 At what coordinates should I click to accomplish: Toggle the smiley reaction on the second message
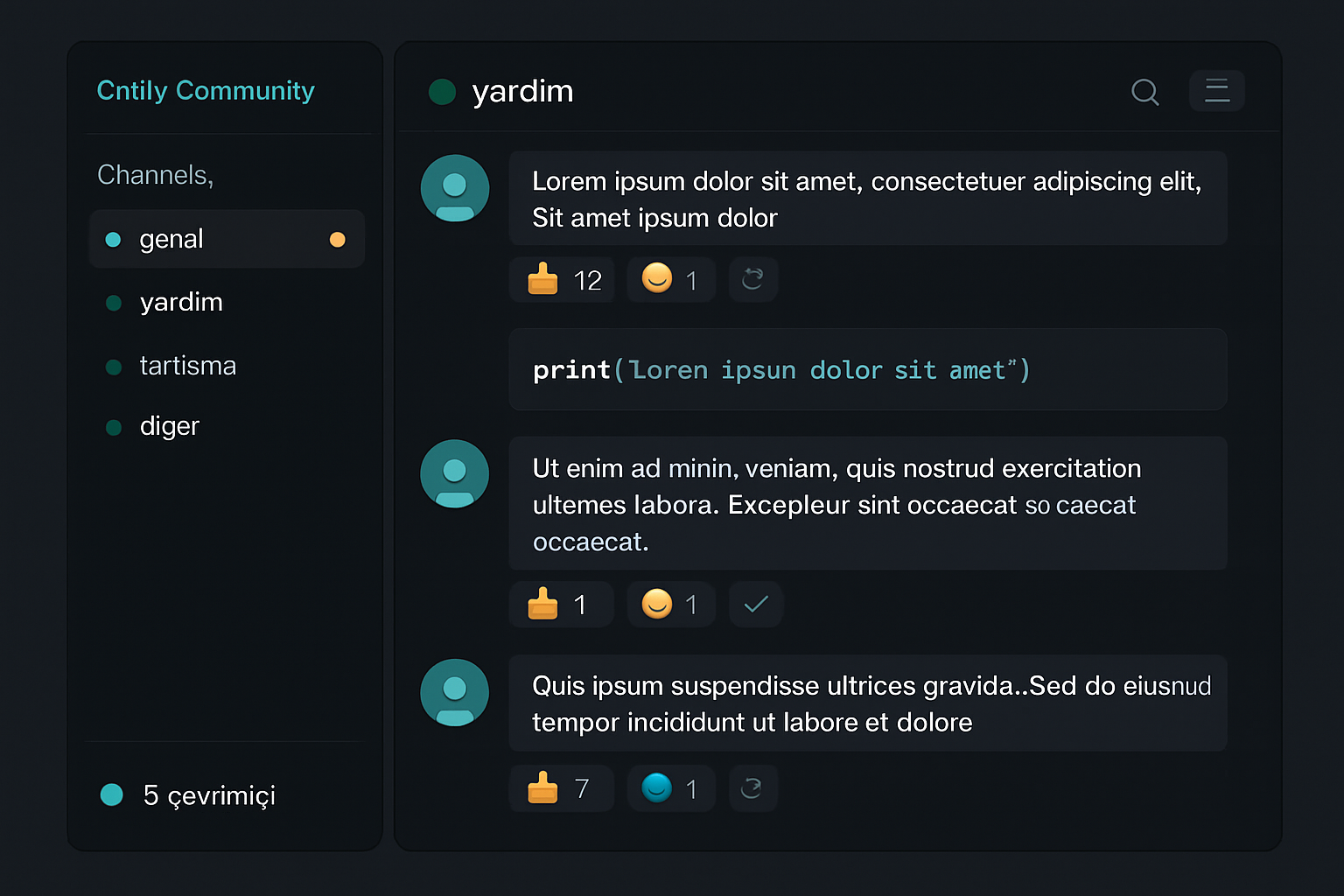point(670,604)
